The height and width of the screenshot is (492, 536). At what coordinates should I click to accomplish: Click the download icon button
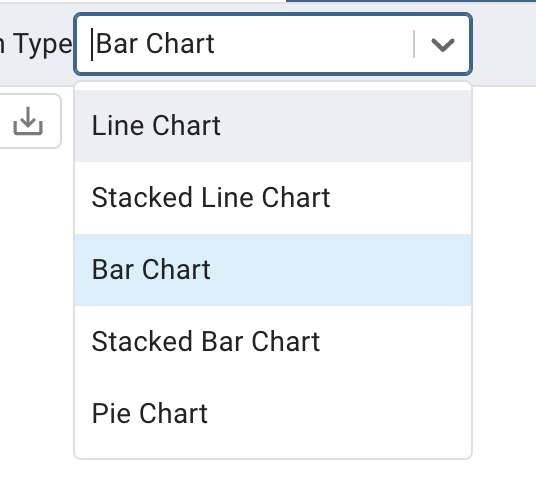(28, 121)
